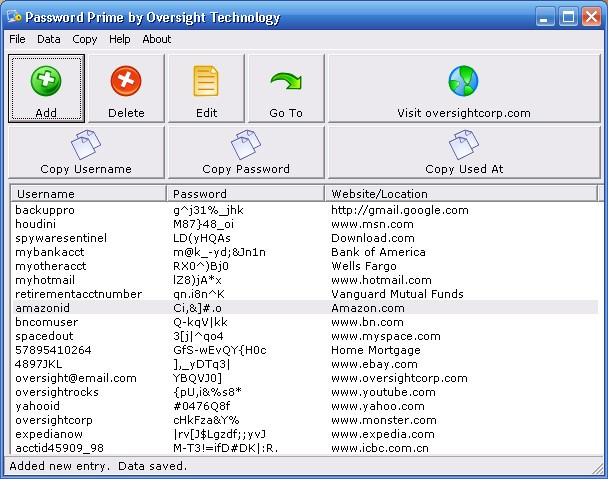
Task: Open the Data menu
Action: (x=48, y=39)
